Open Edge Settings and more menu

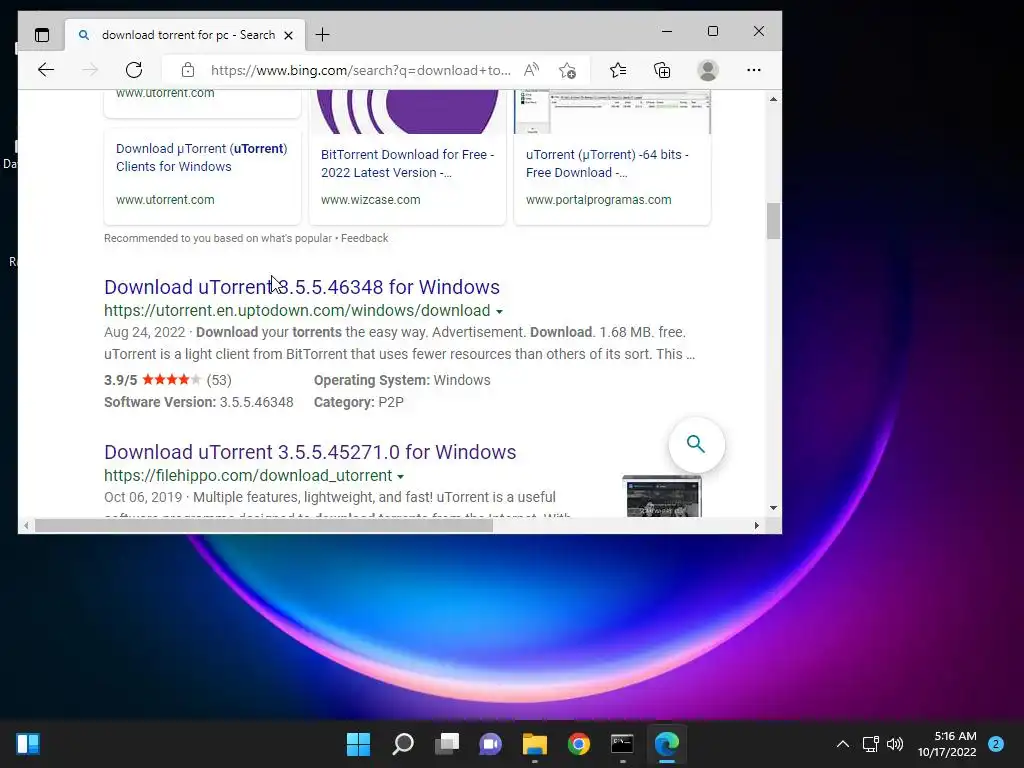click(754, 70)
